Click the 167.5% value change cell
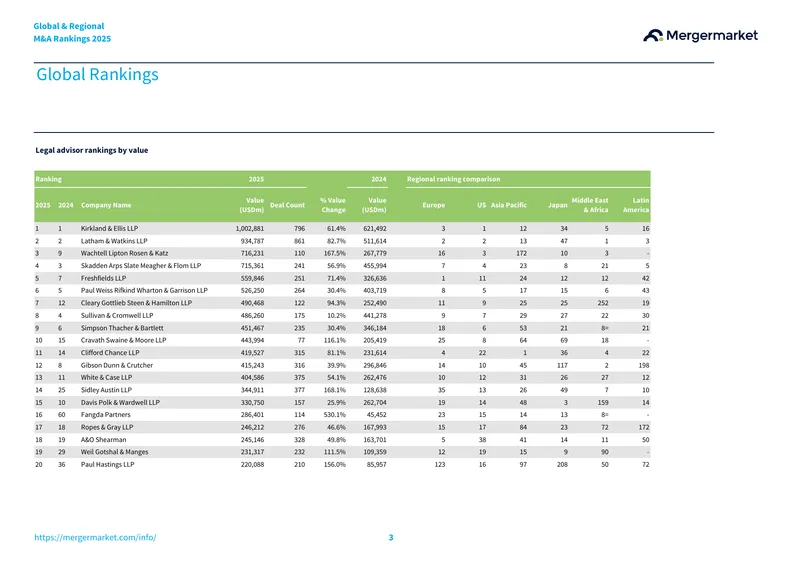800x565 pixels. pos(335,253)
